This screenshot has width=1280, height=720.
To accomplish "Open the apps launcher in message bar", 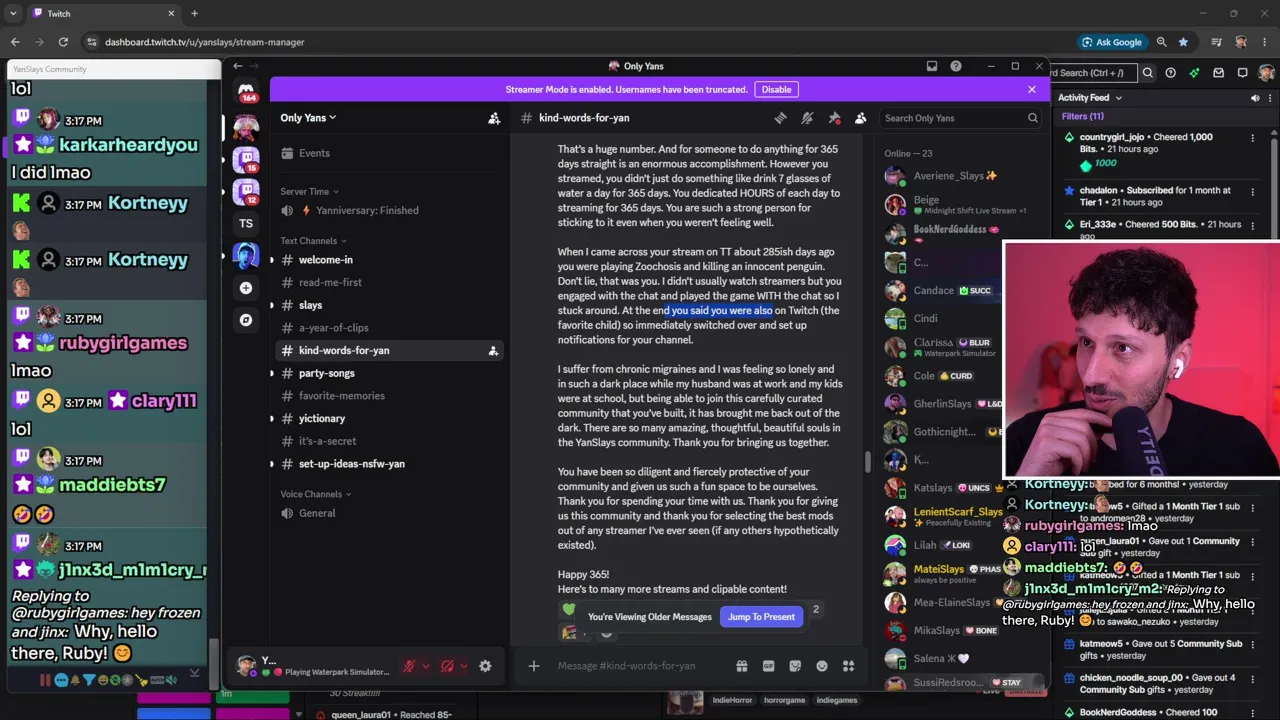I will coord(848,666).
